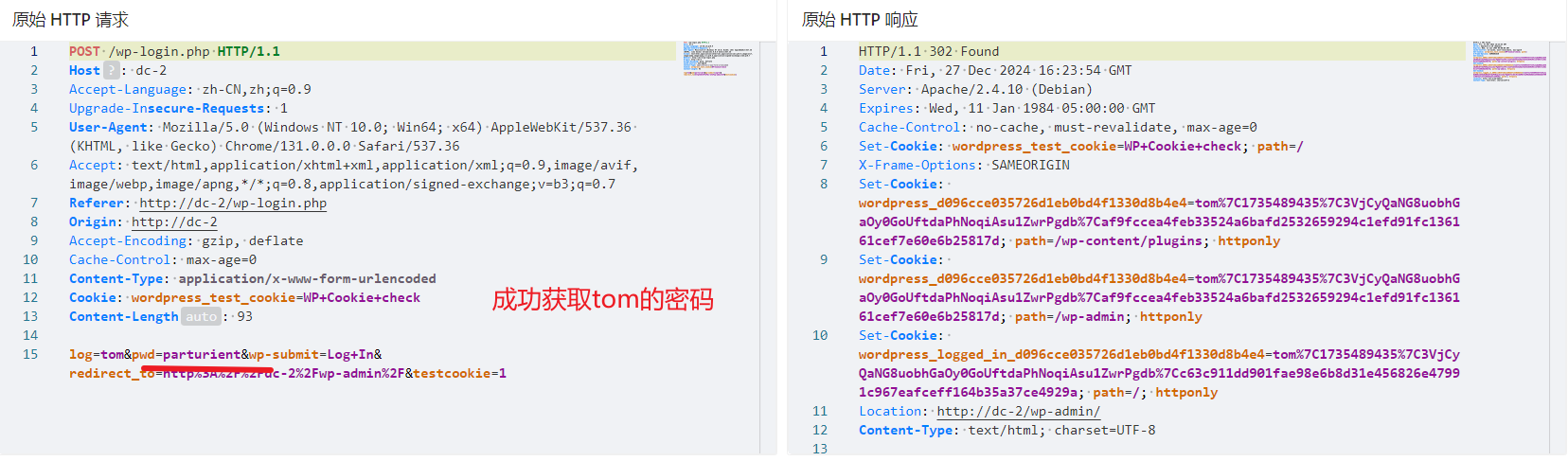Click line number 1 in response editor
Image resolution: width=1568 pixels, height=461 pixels.
click(x=824, y=51)
